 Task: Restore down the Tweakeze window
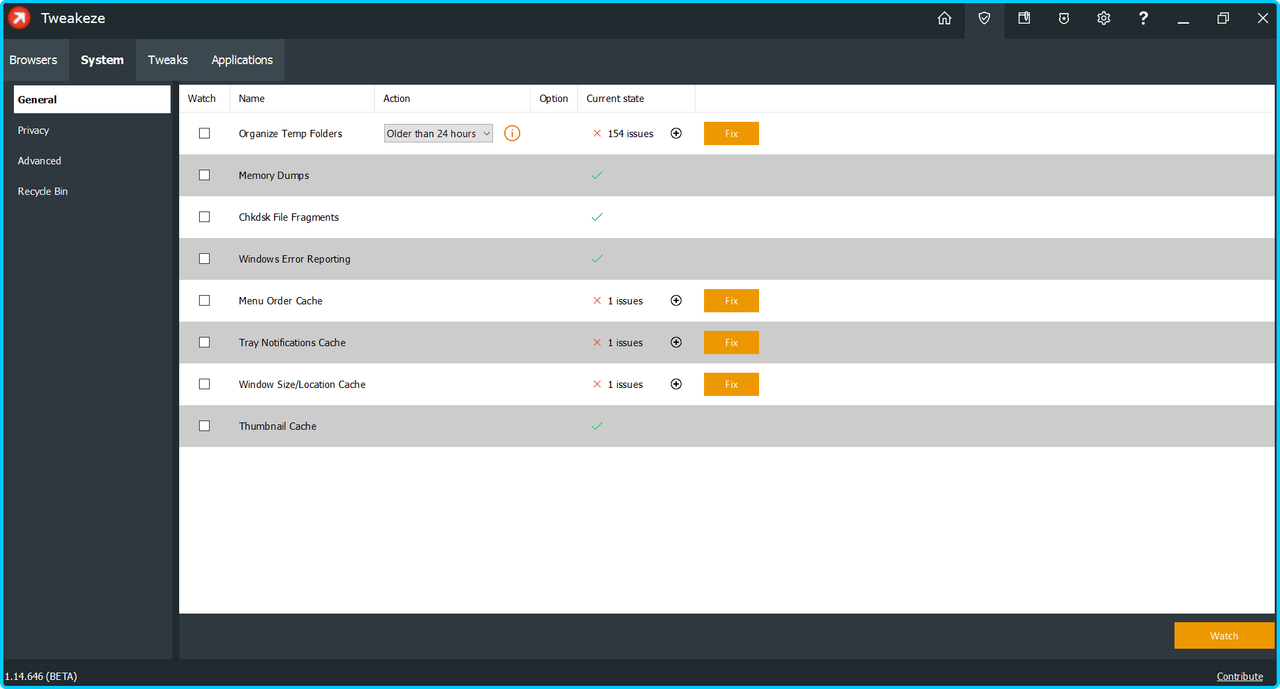(x=1223, y=18)
